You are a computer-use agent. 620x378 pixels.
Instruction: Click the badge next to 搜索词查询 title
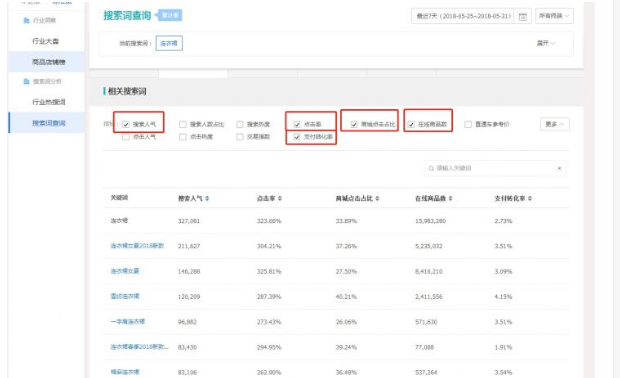(x=170, y=15)
